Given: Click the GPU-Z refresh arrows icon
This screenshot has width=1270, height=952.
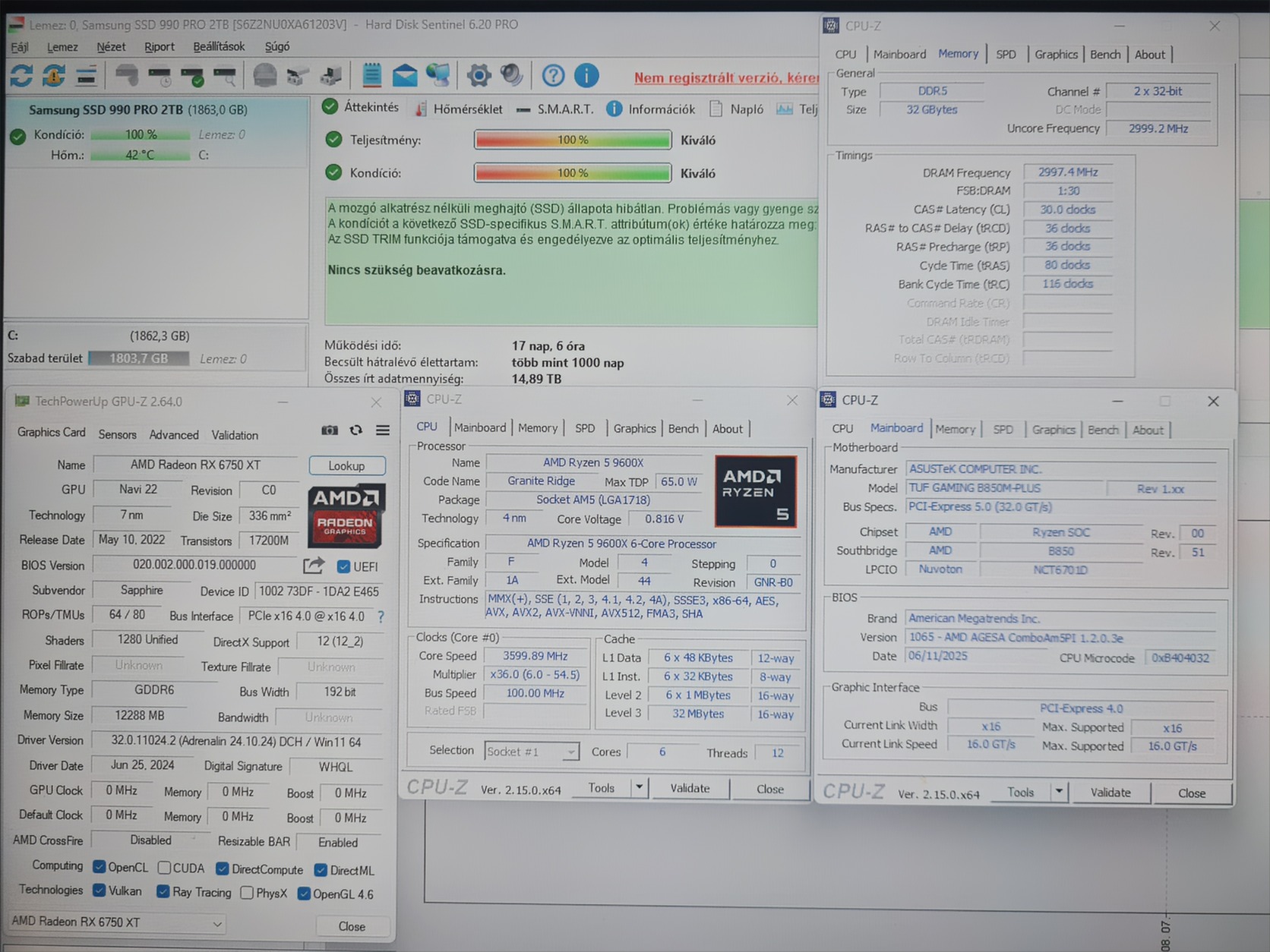Looking at the screenshot, I should pyautogui.click(x=355, y=430).
